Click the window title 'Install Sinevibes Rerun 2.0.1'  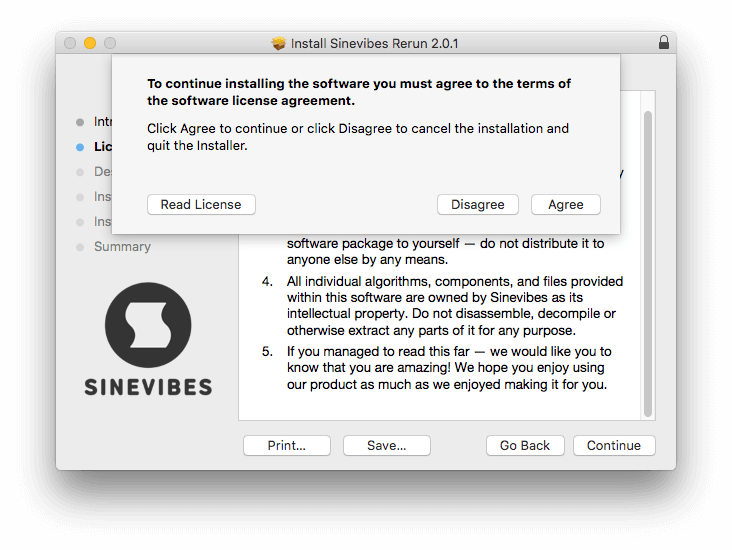pyautogui.click(x=374, y=43)
